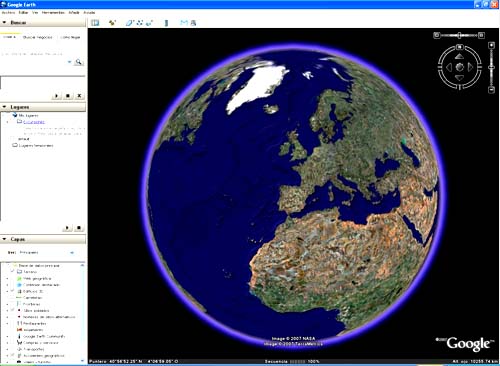Toggle the Sitios poblados layer checkbox

[13, 310]
